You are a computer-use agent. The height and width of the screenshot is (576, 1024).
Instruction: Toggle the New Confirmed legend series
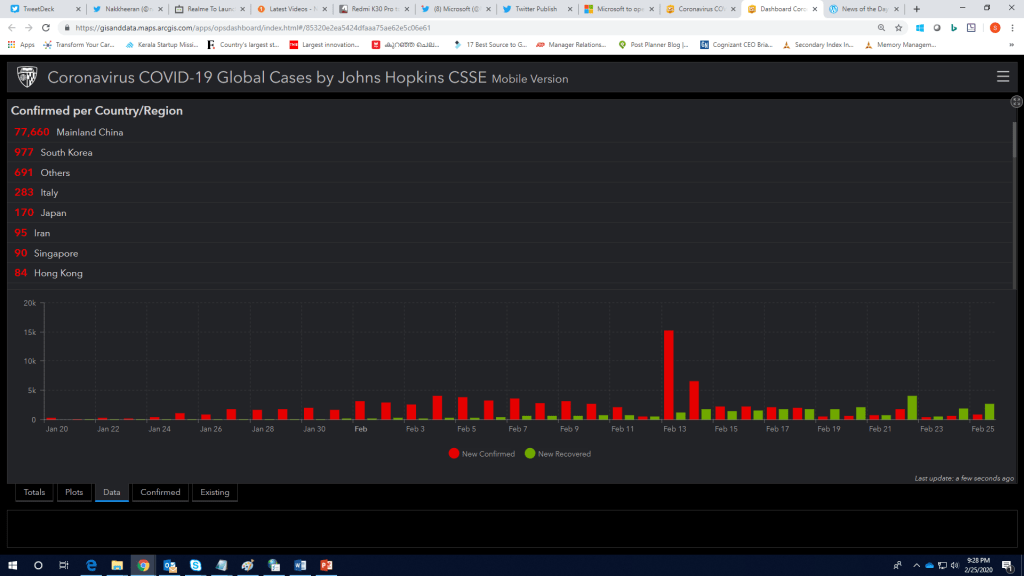tap(483, 454)
